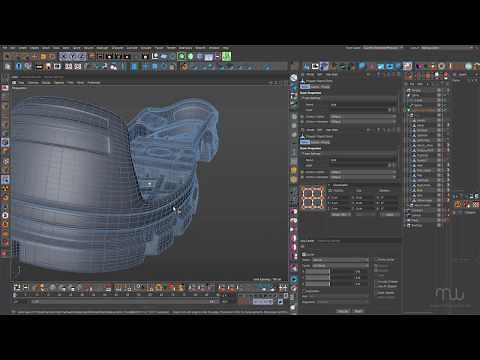Click the Name field in lower Attribute Manager
Screen dimensions: 480x360
point(363,160)
